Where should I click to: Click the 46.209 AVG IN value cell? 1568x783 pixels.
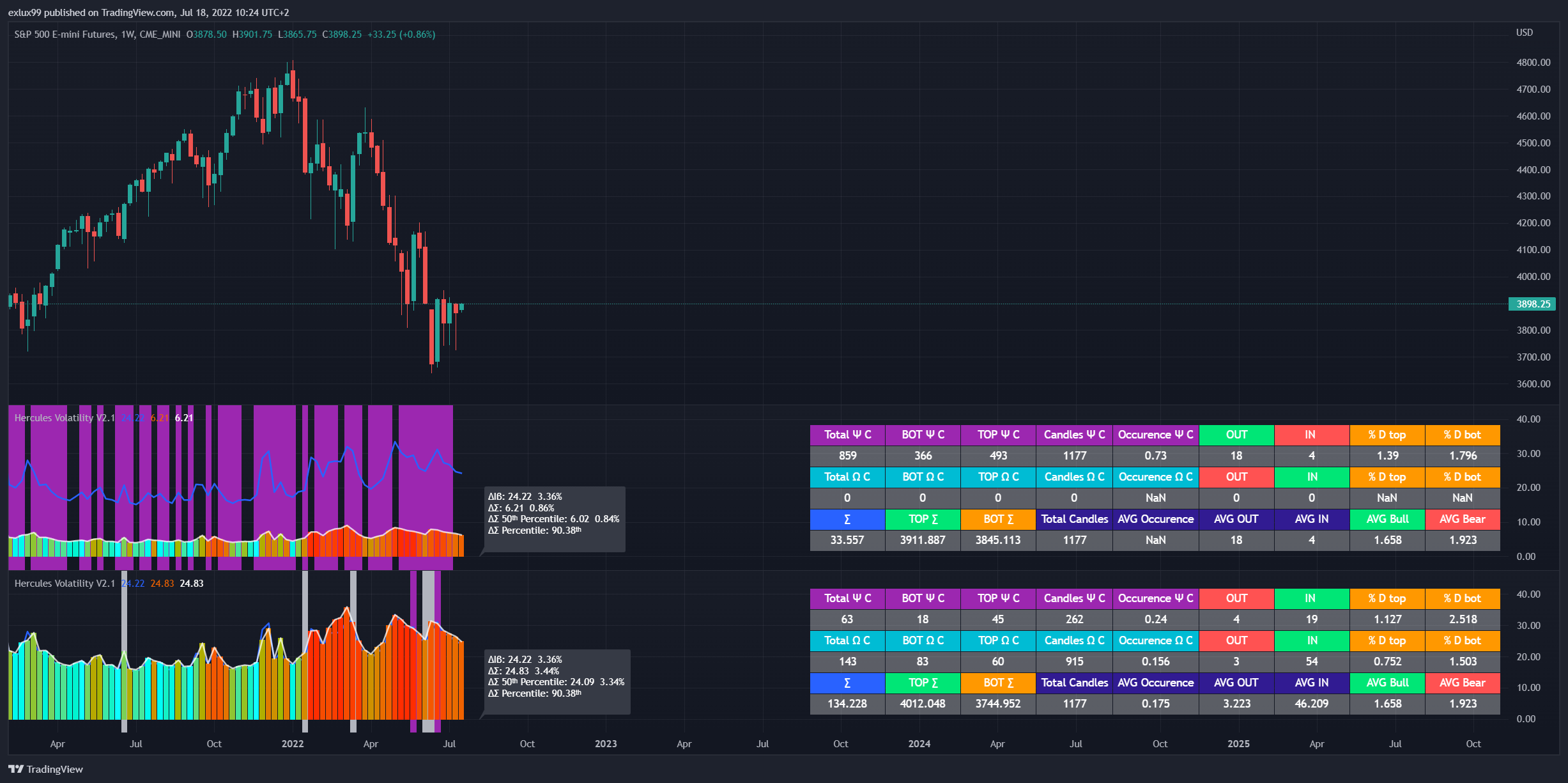coord(1311,703)
